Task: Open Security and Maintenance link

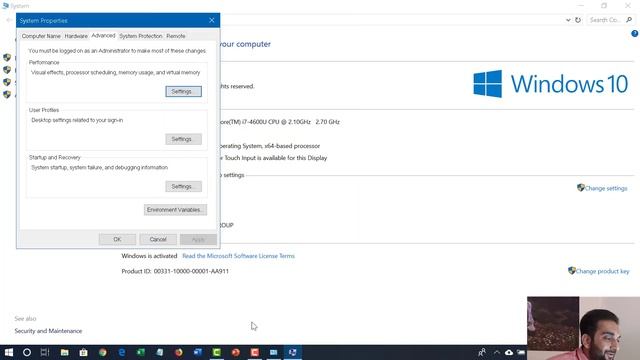Action: pyautogui.click(x=48, y=331)
